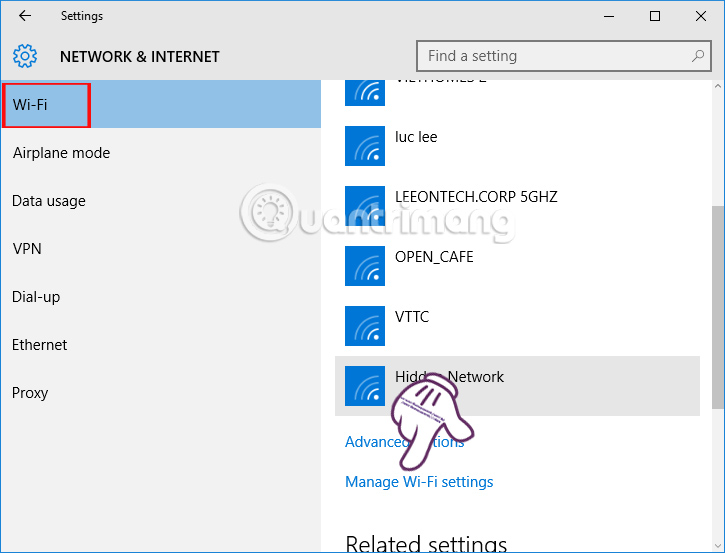Select the Wi-Fi tab in the sidebar
Viewport: 725px width, 553px height.
tap(161, 104)
